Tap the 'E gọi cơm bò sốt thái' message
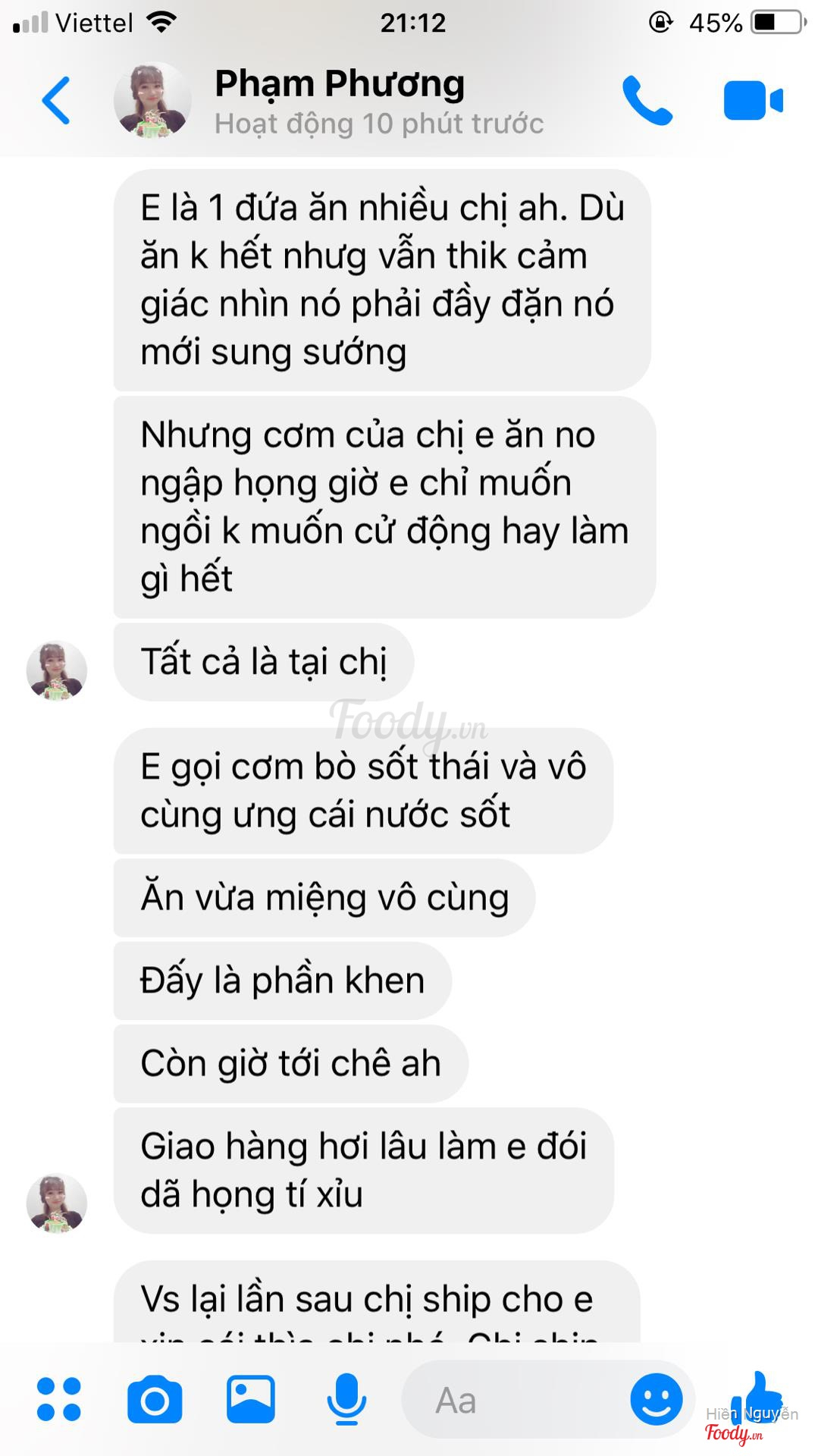 coord(363,791)
